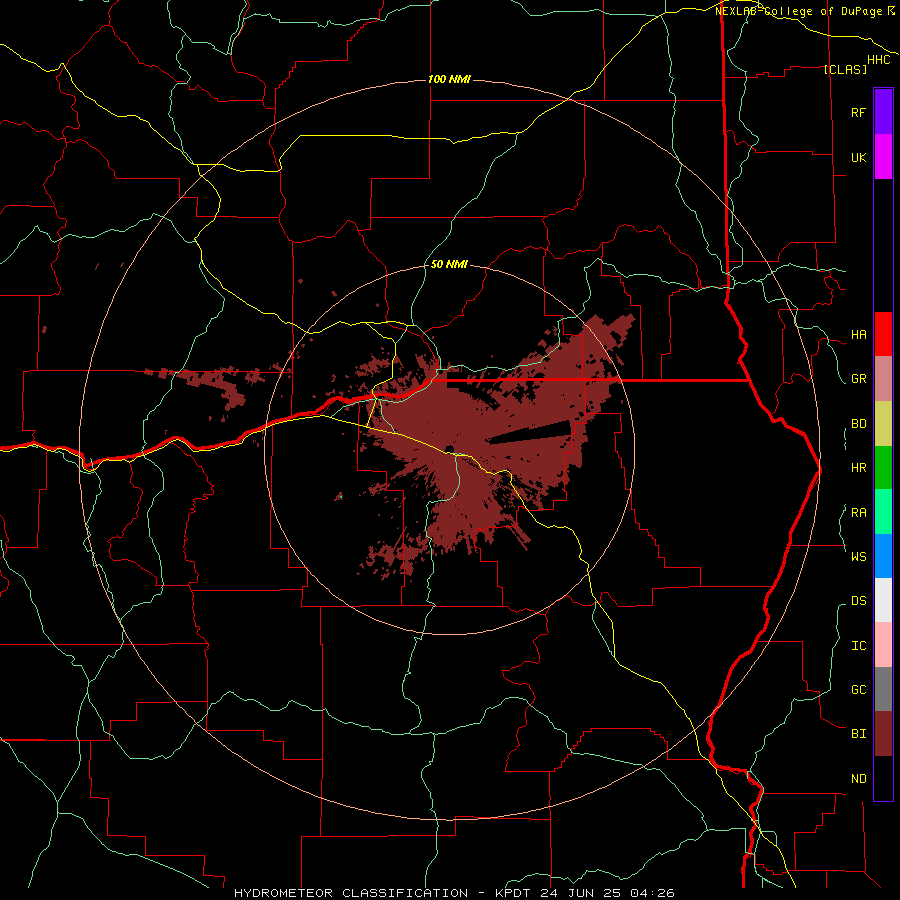Click the WS blue legend swatch

[883, 556]
